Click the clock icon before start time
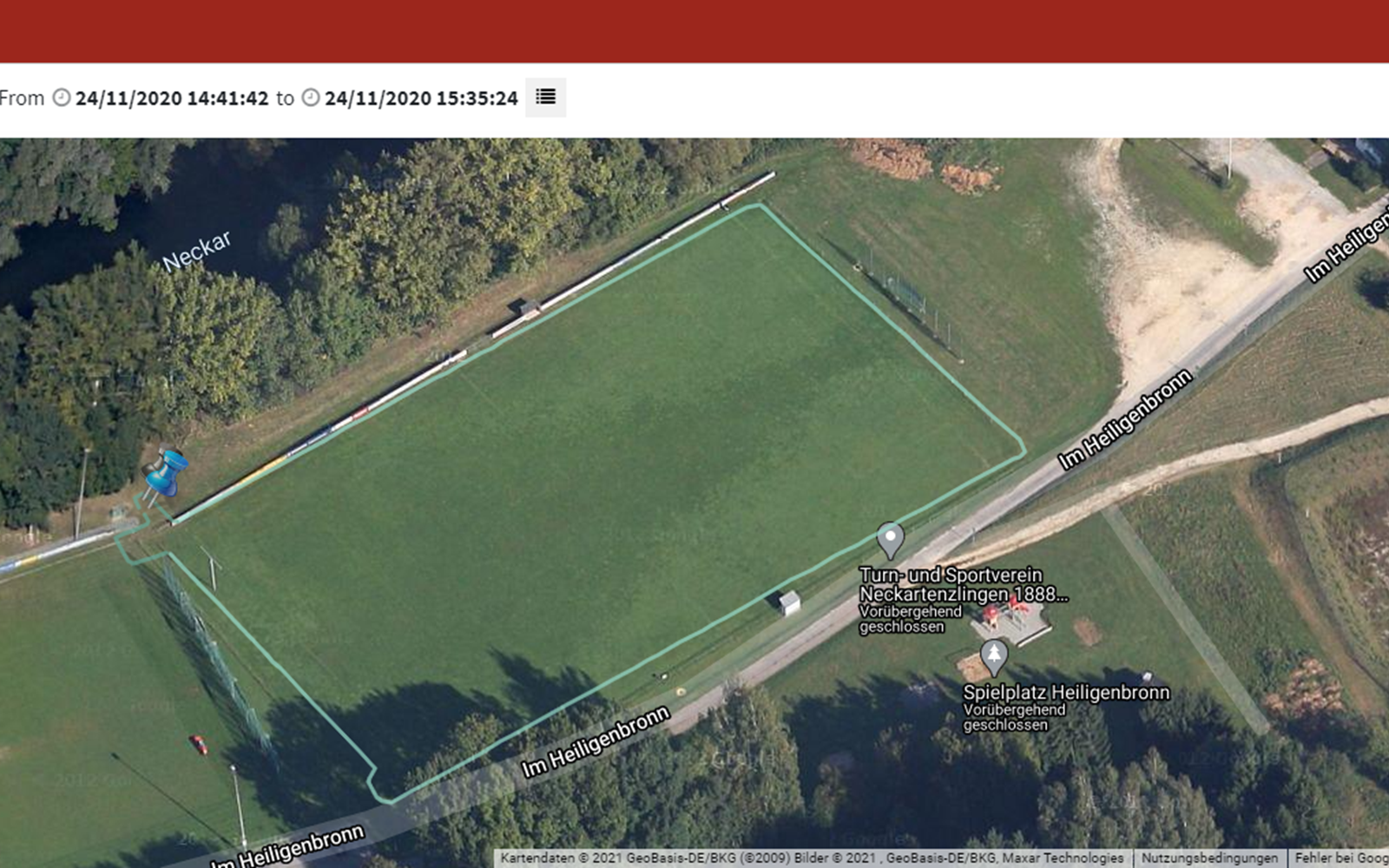The width and height of the screenshot is (1389, 868). [x=62, y=97]
